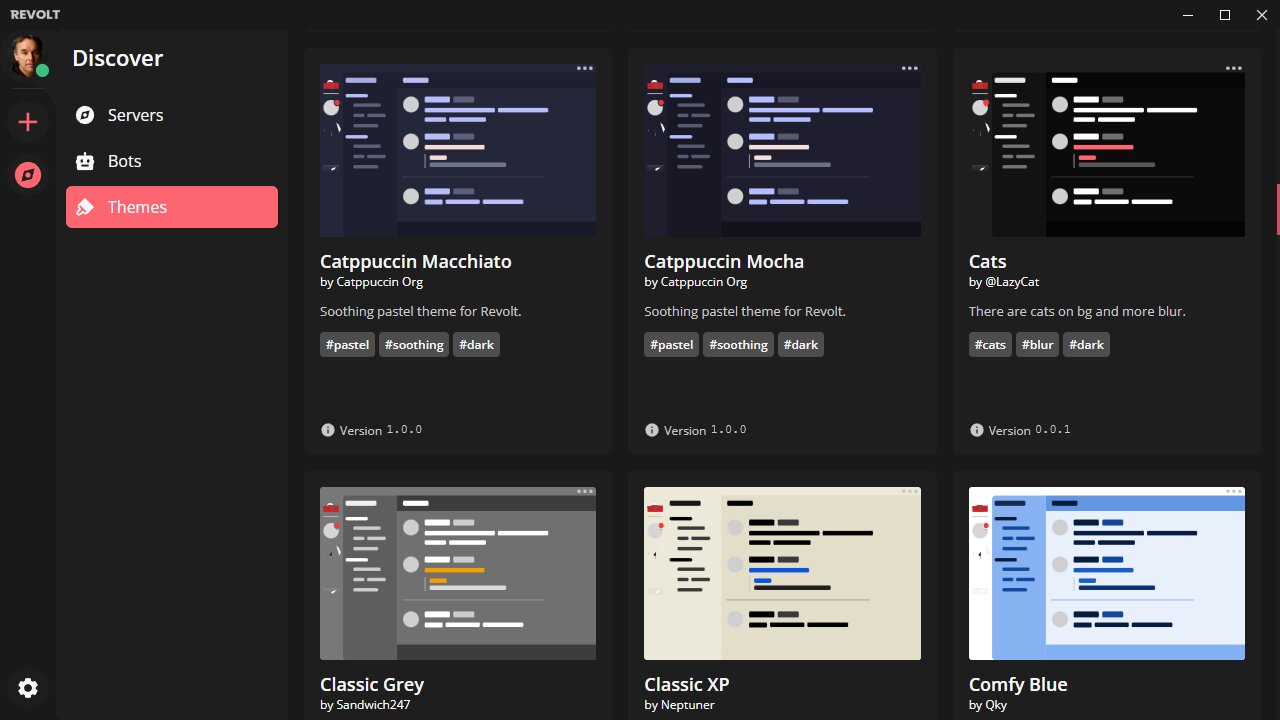The width and height of the screenshot is (1280, 720).
Task: Open the Cats theme preview thumbnail
Action: click(x=1107, y=151)
